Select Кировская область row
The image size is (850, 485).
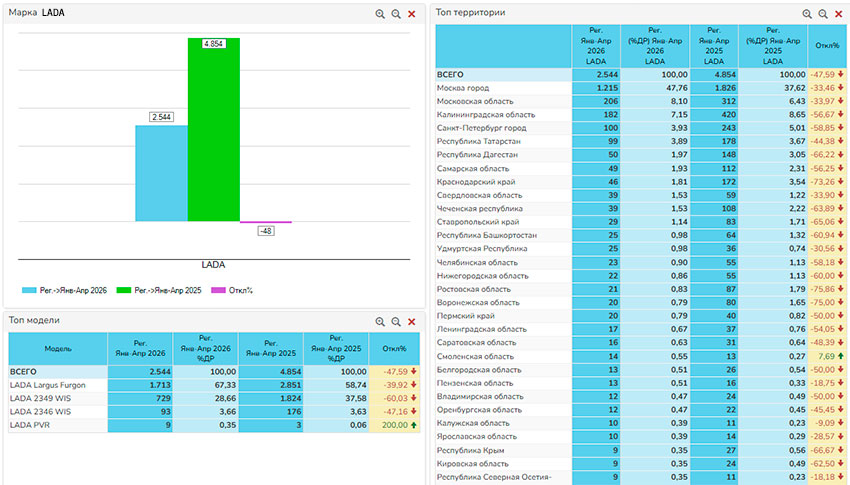click(x=641, y=464)
